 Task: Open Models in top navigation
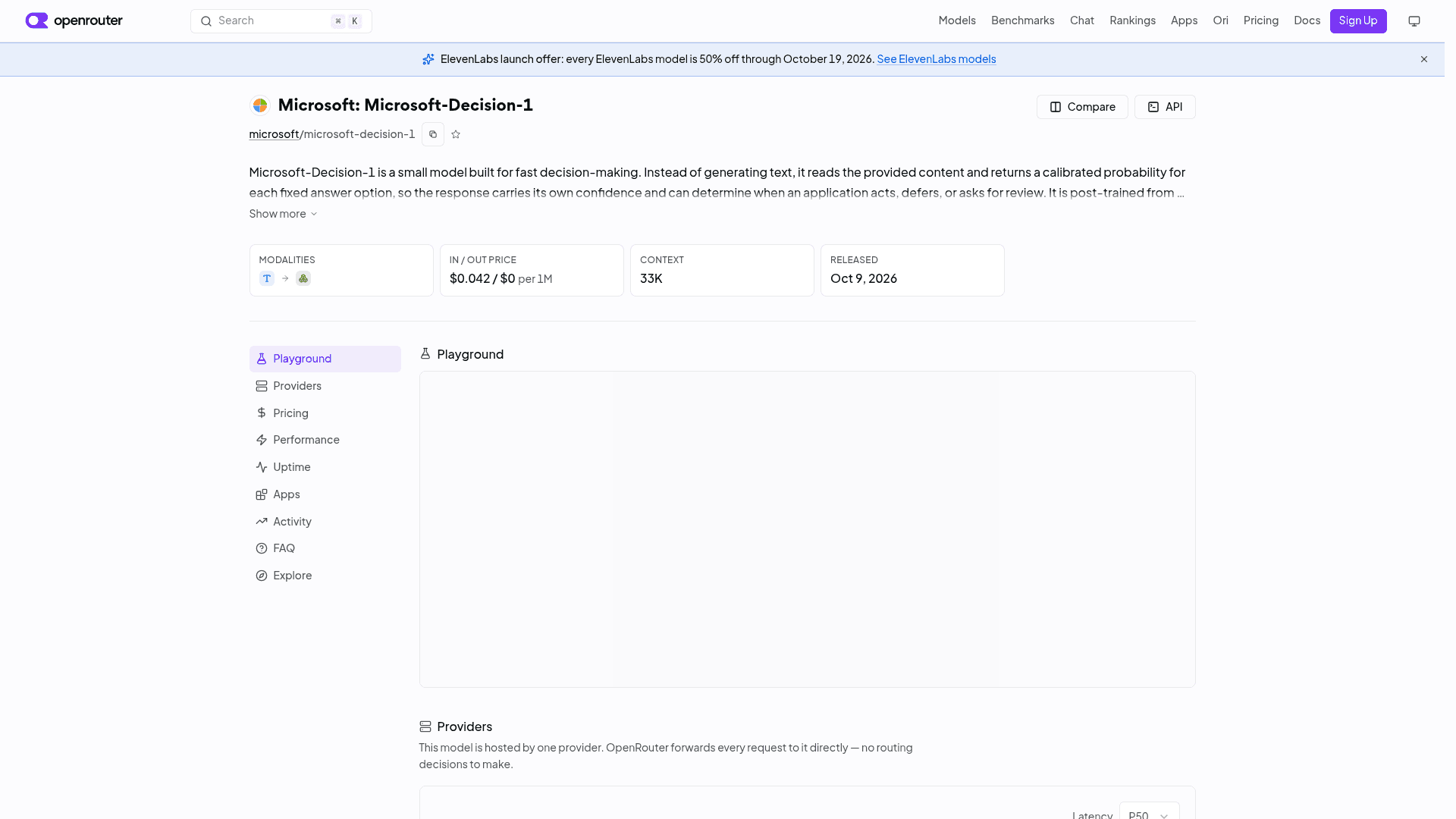click(957, 20)
